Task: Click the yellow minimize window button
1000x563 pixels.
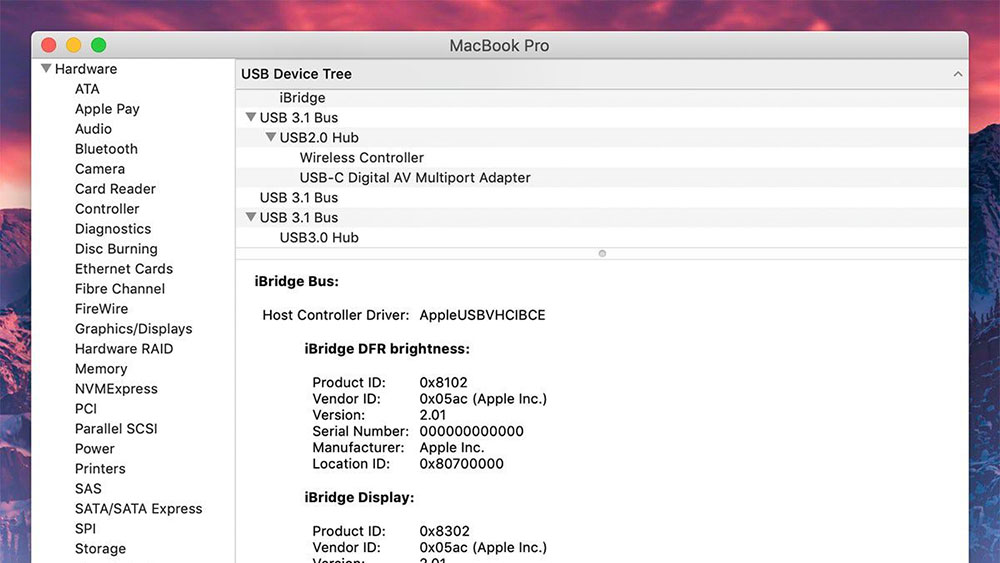Action: (x=73, y=45)
